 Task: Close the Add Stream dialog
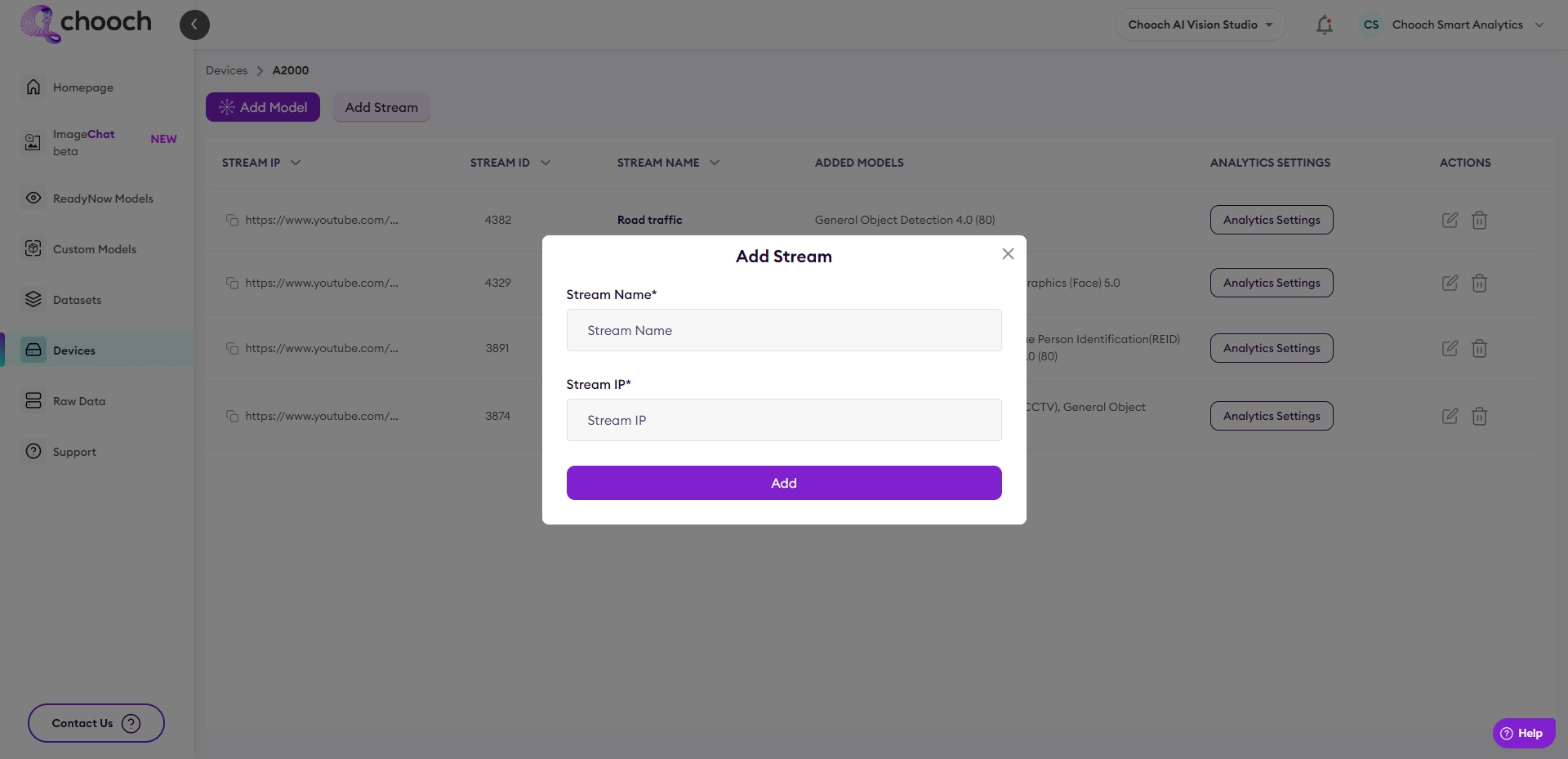pos(1007,253)
